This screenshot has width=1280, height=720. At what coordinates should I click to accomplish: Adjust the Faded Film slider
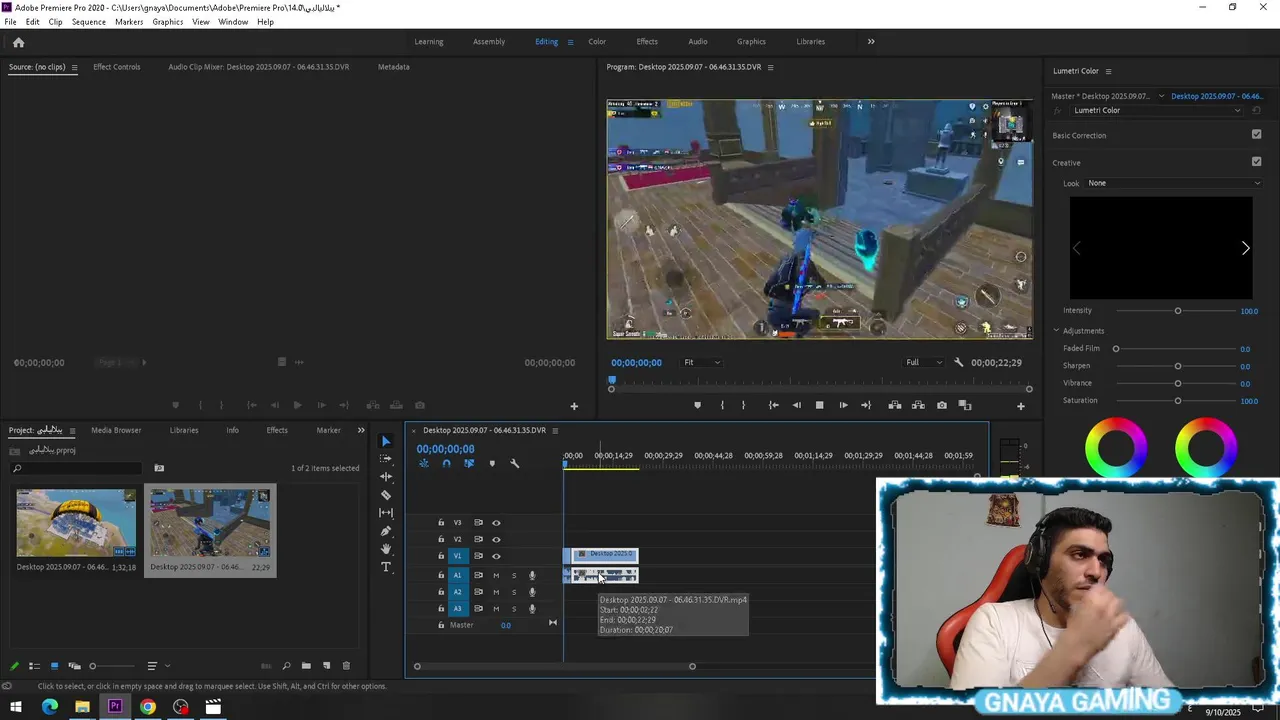[1116, 349]
